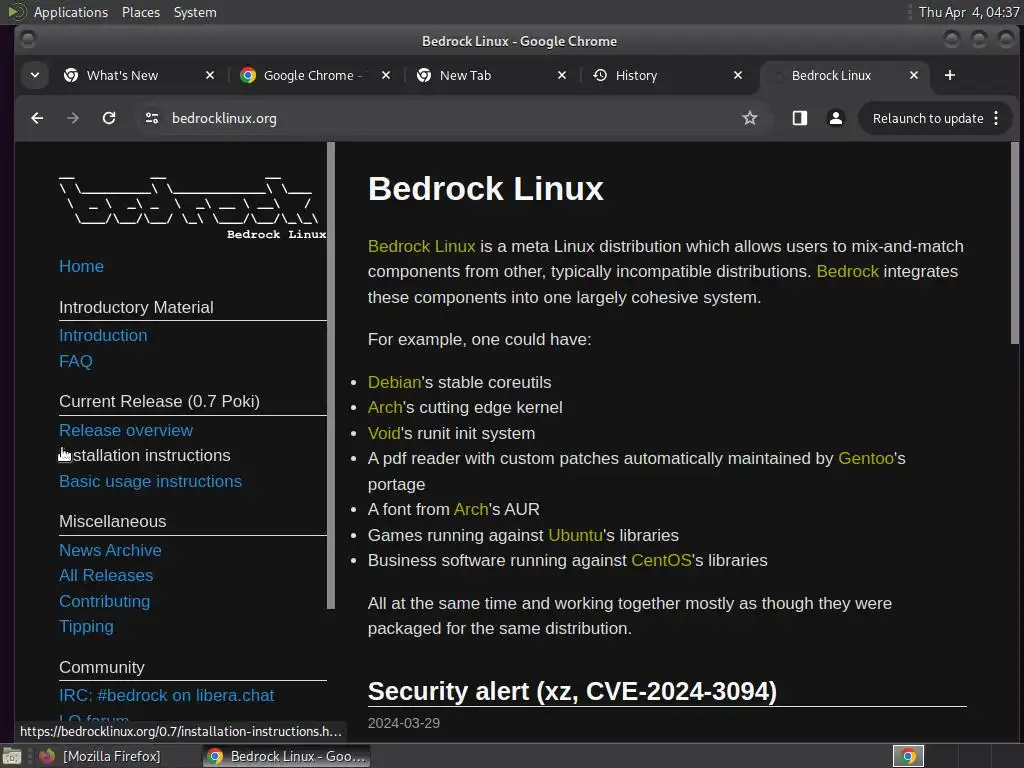Reload the Bedrock Linux page
1024x768 pixels.
(109, 118)
